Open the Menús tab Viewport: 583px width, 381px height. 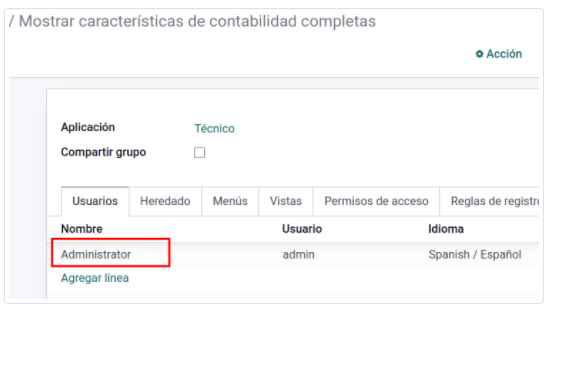[x=230, y=201]
